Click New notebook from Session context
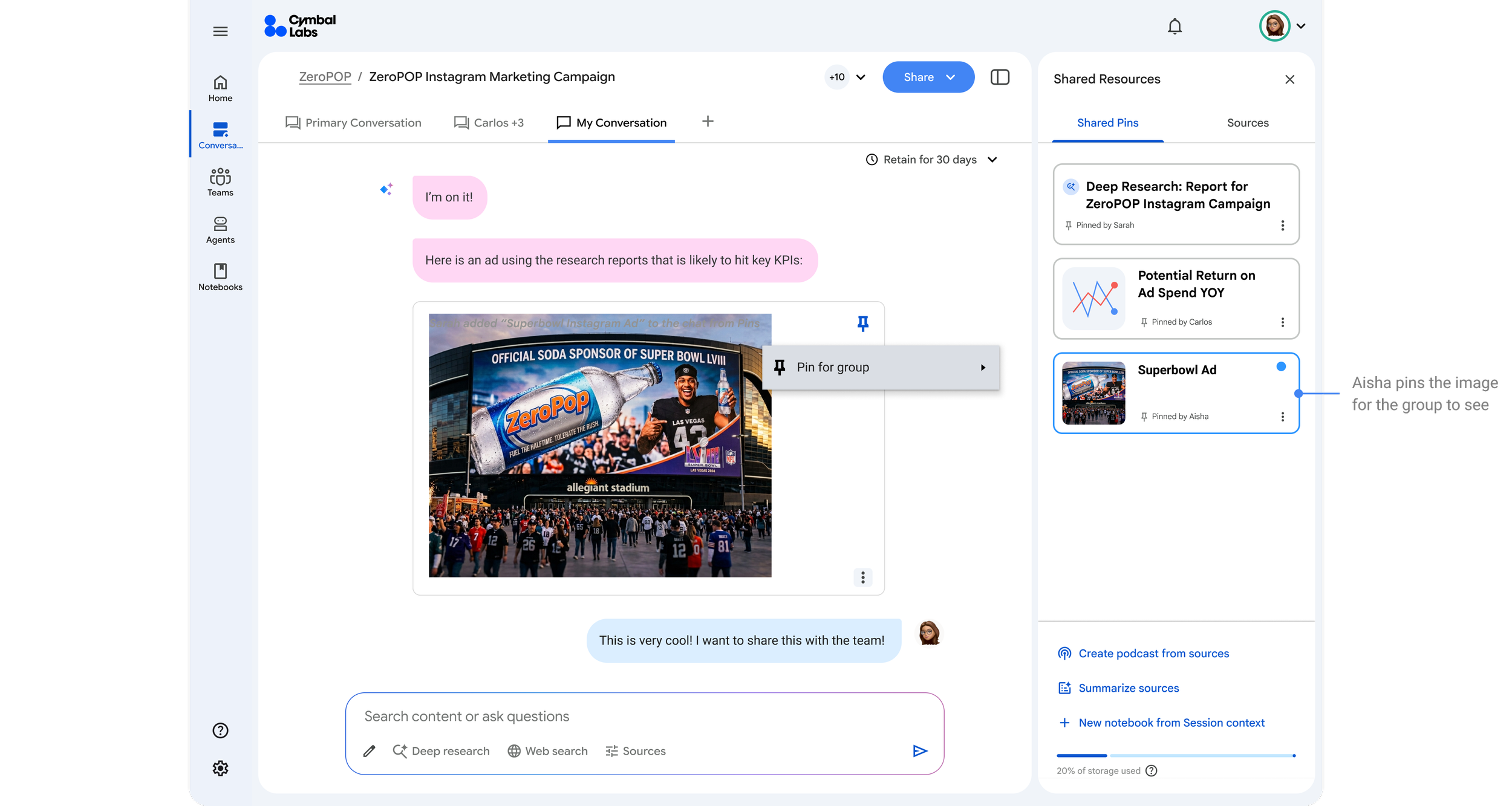This screenshot has height=806, width=1512. tap(1161, 723)
